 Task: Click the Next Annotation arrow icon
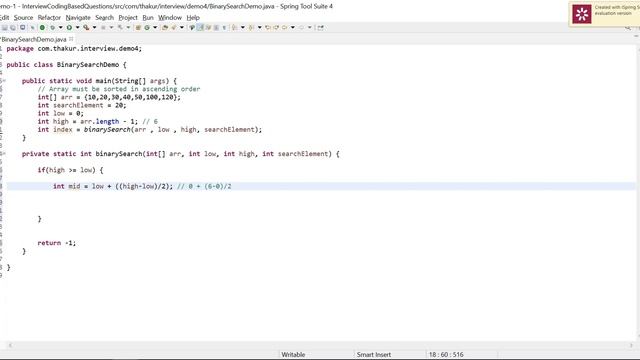(x=234, y=27)
